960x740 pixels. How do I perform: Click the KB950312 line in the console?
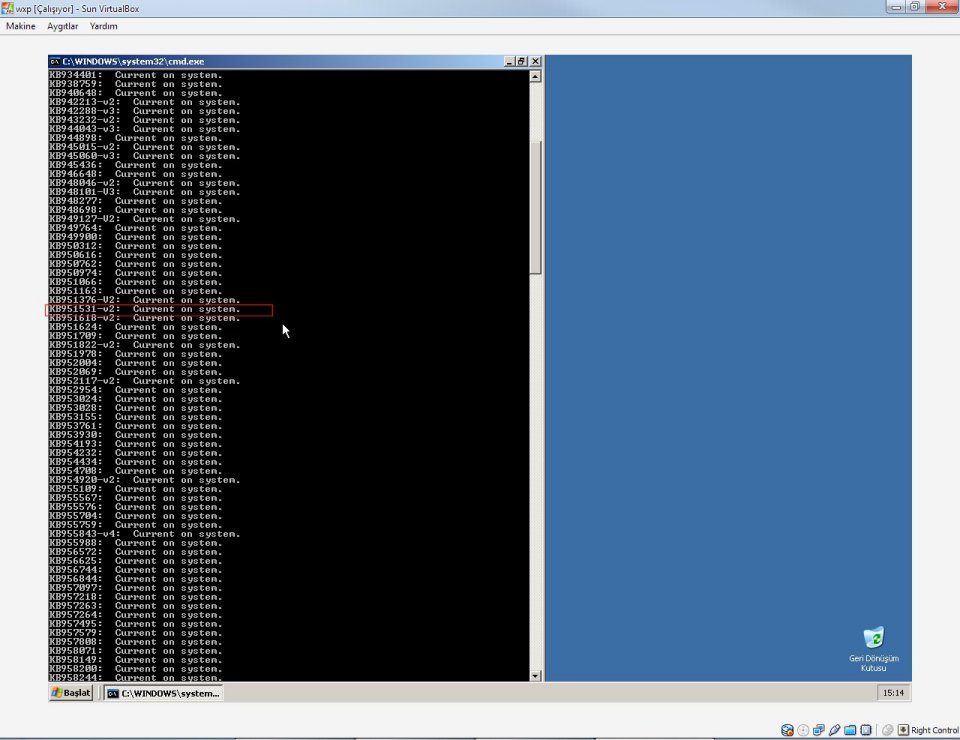tap(136, 246)
